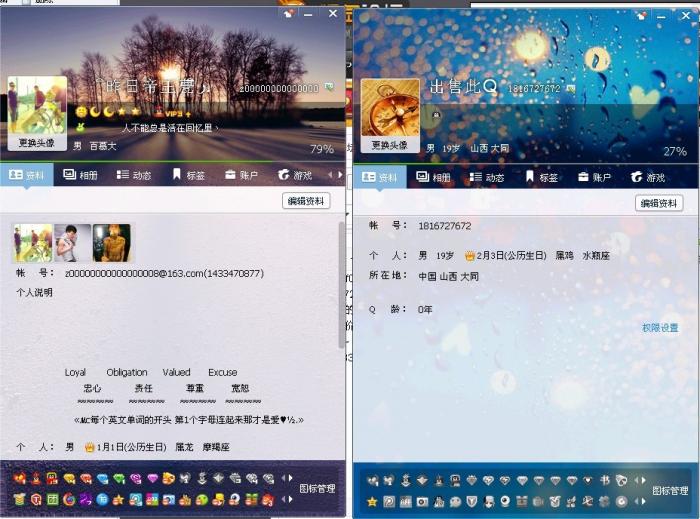Image resolution: width=700 pixels, height=519 pixels.
Task: Click the gray clover icon in right window
Action: 604,502
